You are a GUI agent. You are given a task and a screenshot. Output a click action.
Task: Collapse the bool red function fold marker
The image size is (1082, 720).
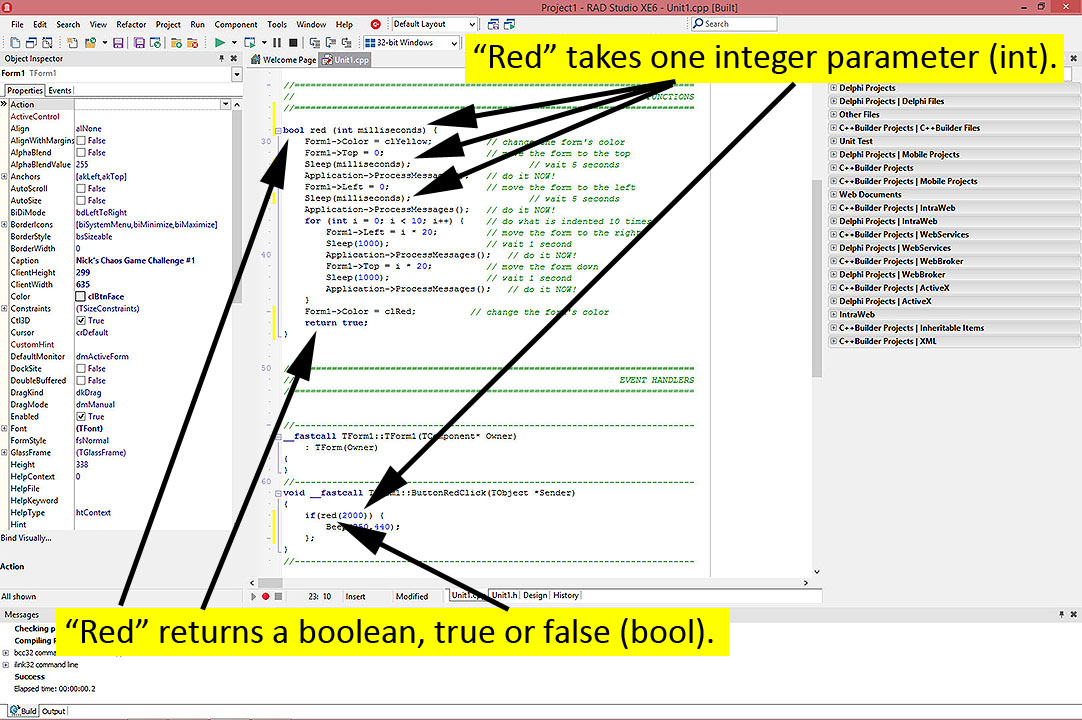pos(278,130)
